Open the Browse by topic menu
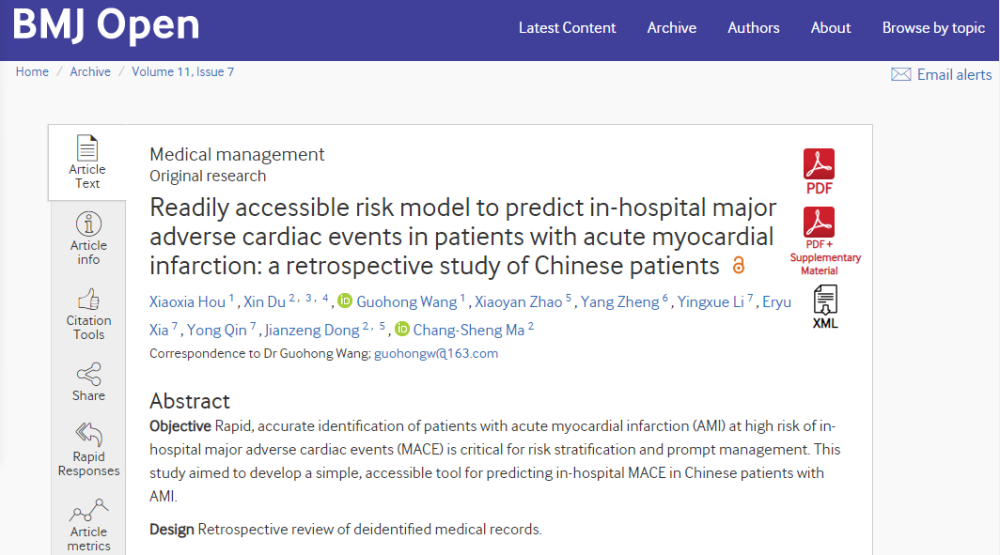Screen dimensions: 1000x555 934,28
